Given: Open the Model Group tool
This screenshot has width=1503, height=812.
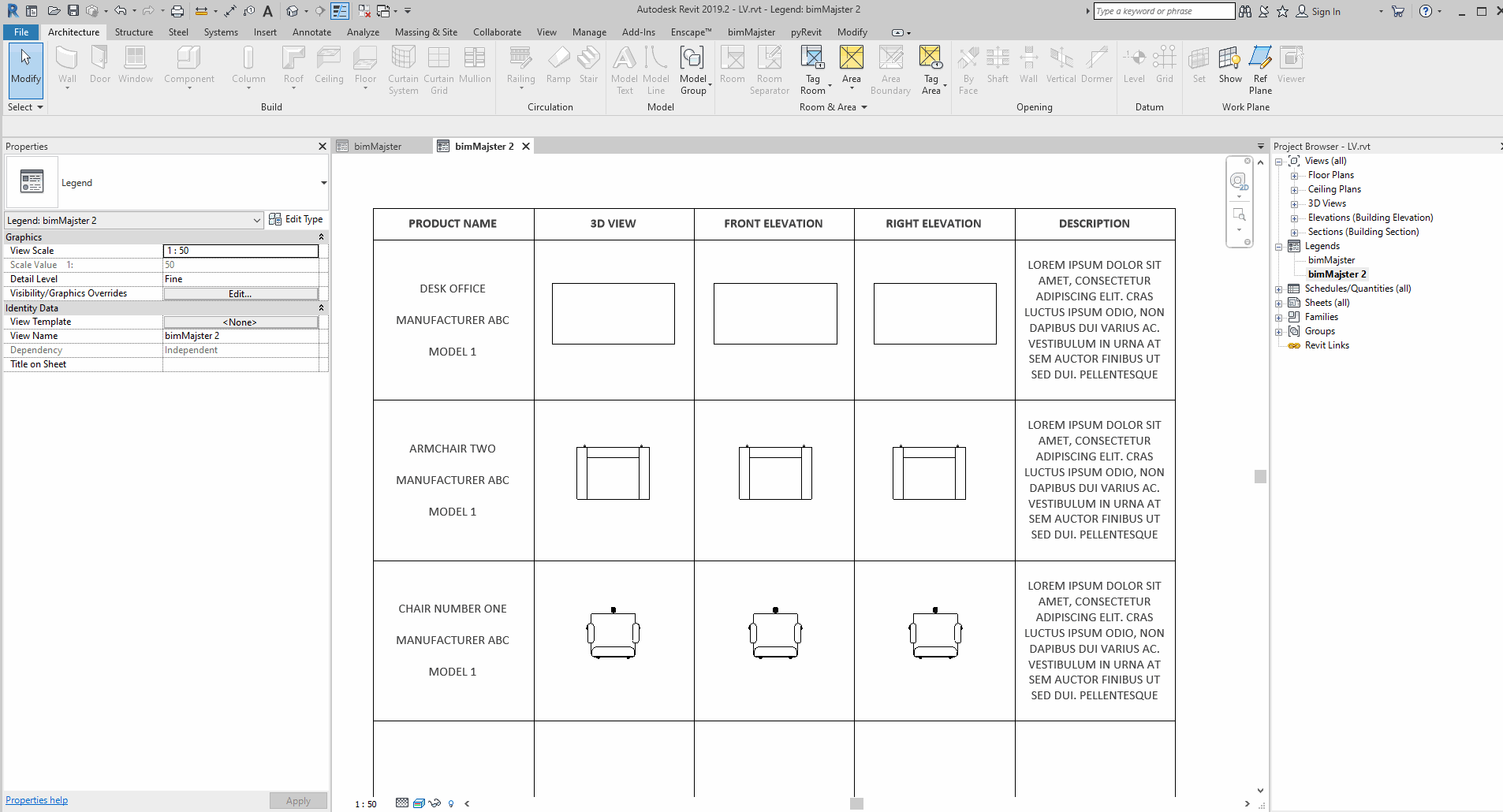Looking at the screenshot, I should coord(692,59).
